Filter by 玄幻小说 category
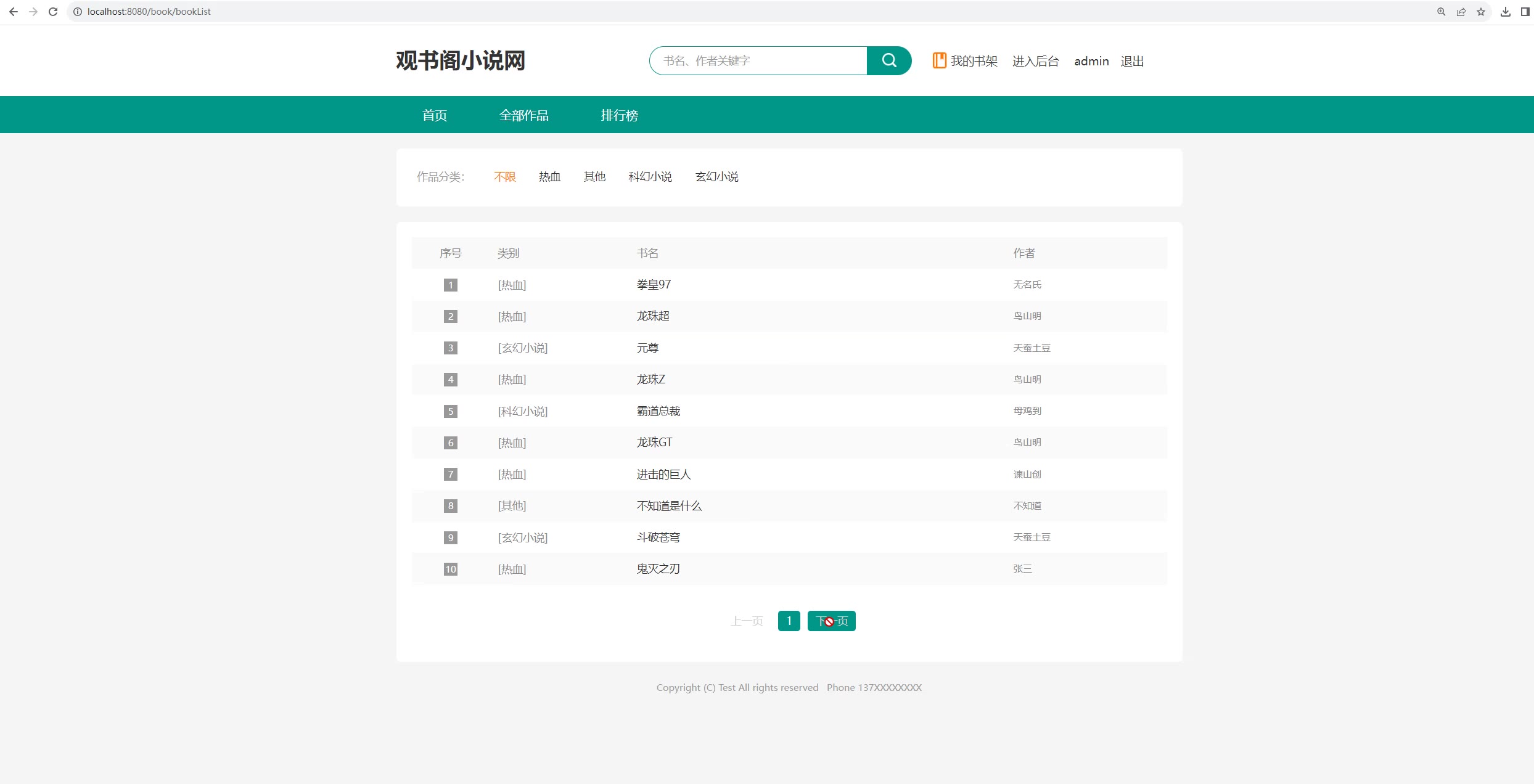Screen dimensions: 1534x784 tap(716, 177)
